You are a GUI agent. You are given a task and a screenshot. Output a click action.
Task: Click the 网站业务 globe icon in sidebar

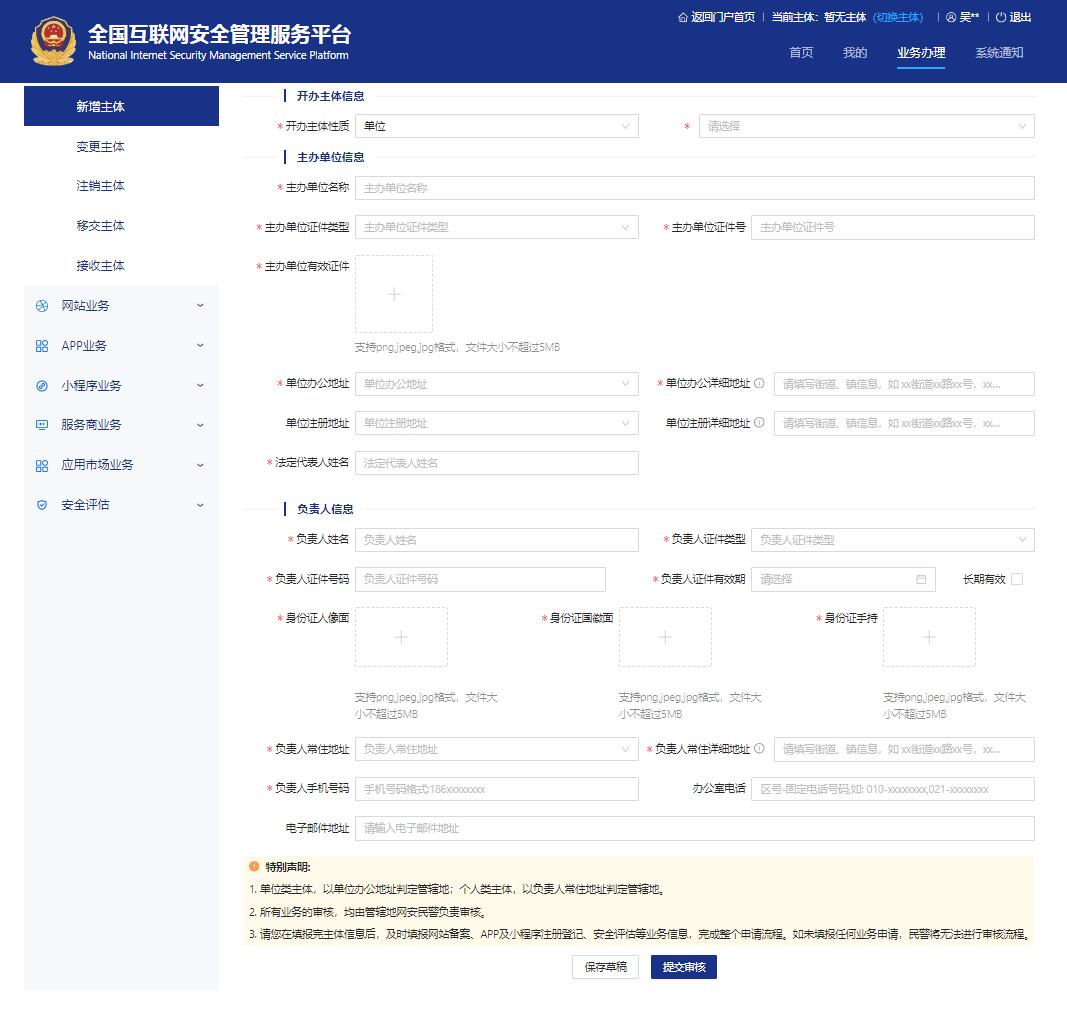coord(42,306)
